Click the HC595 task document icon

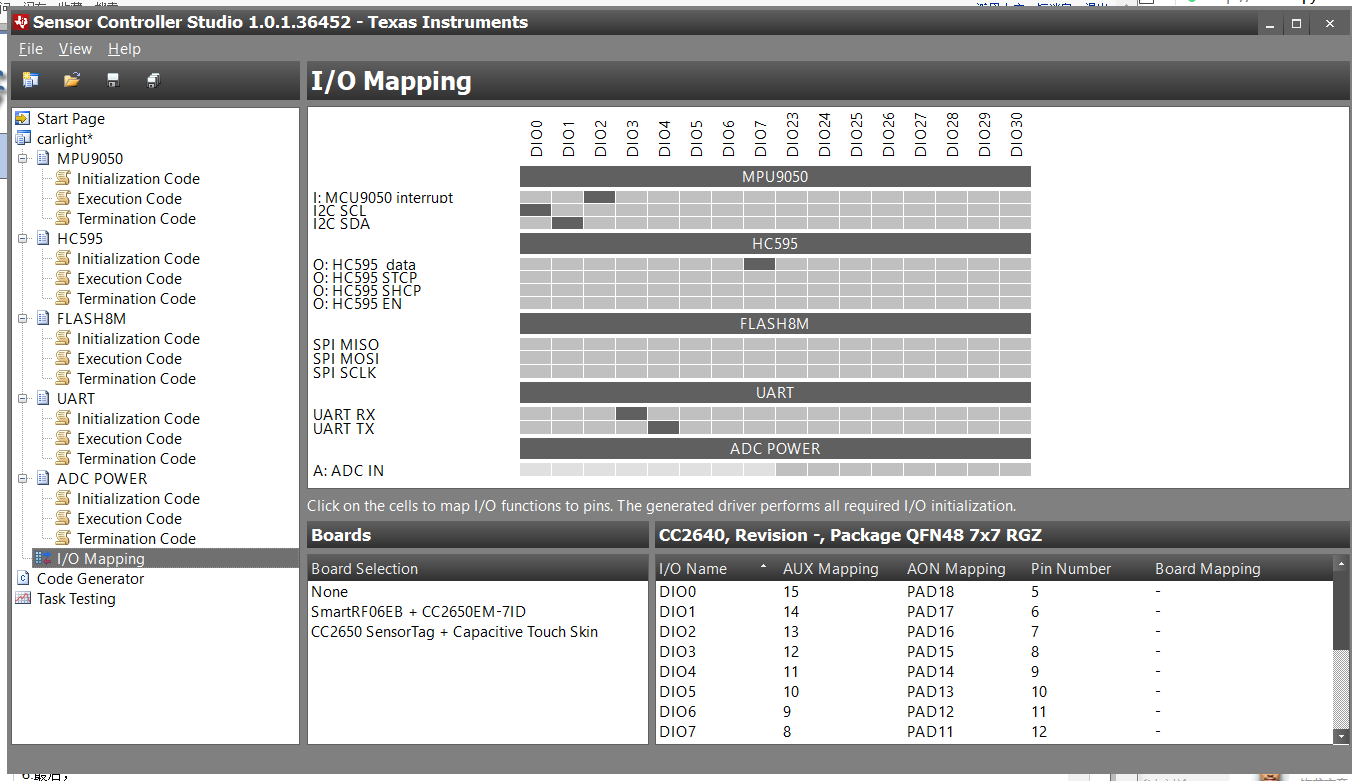pos(43,238)
